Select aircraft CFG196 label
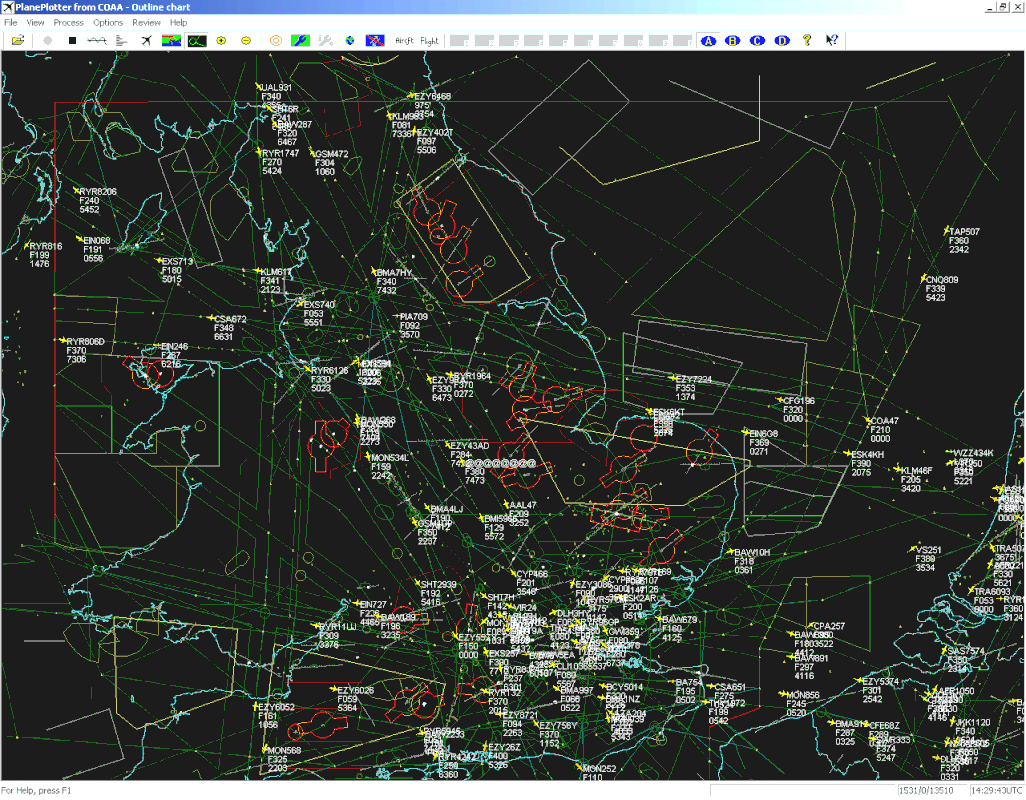This screenshot has width=1026, height=800. (799, 401)
